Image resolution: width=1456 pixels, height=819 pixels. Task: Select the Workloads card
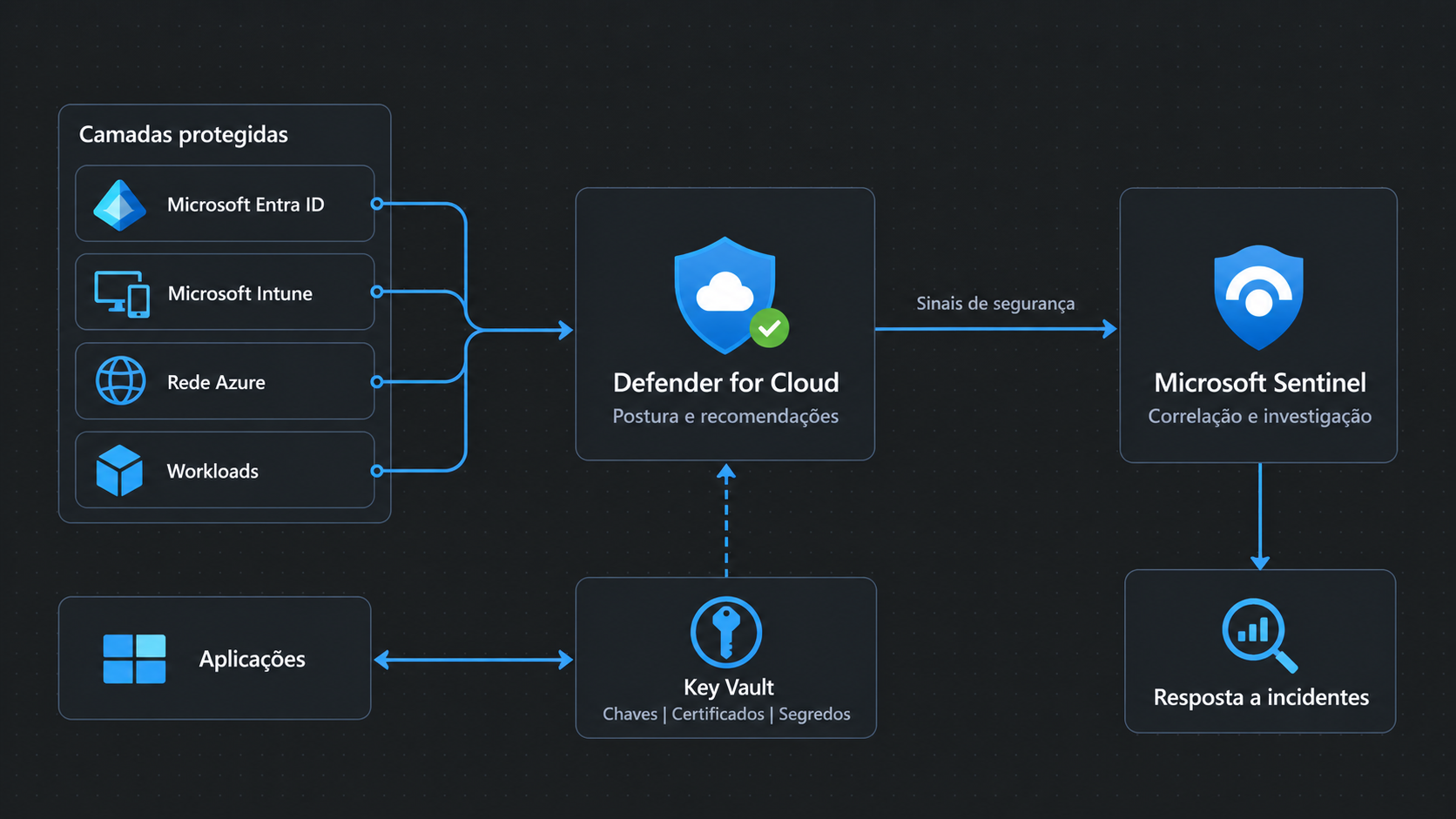[225, 470]
